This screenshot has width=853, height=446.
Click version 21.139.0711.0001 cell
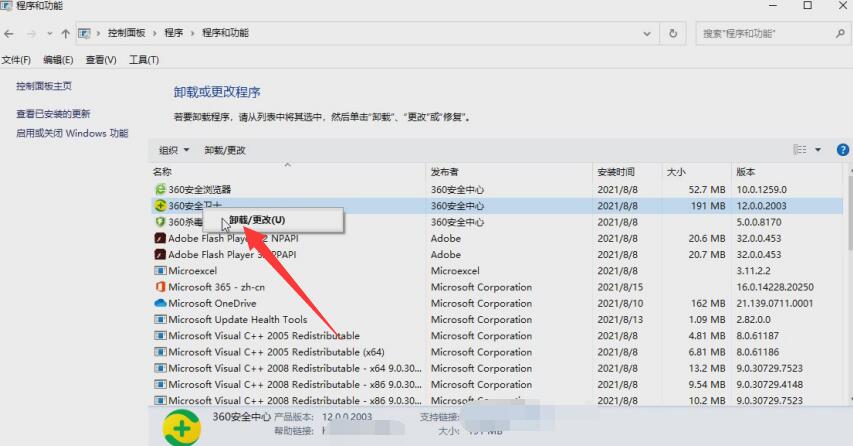click(x=775, y=303)
